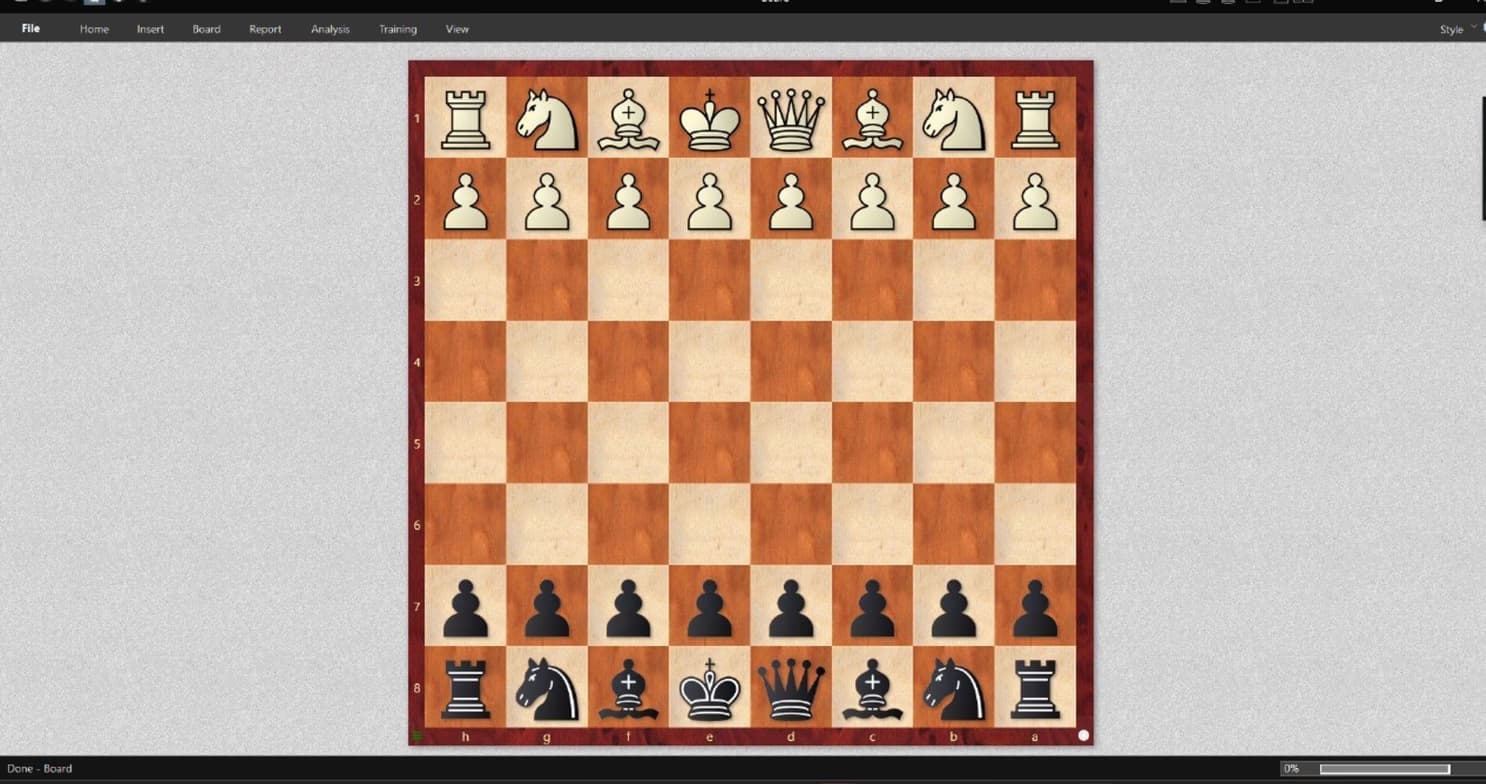Select the white queen on d1
Image resolution: width=1486 pixels, height=784 pixels.
[790, 118]
